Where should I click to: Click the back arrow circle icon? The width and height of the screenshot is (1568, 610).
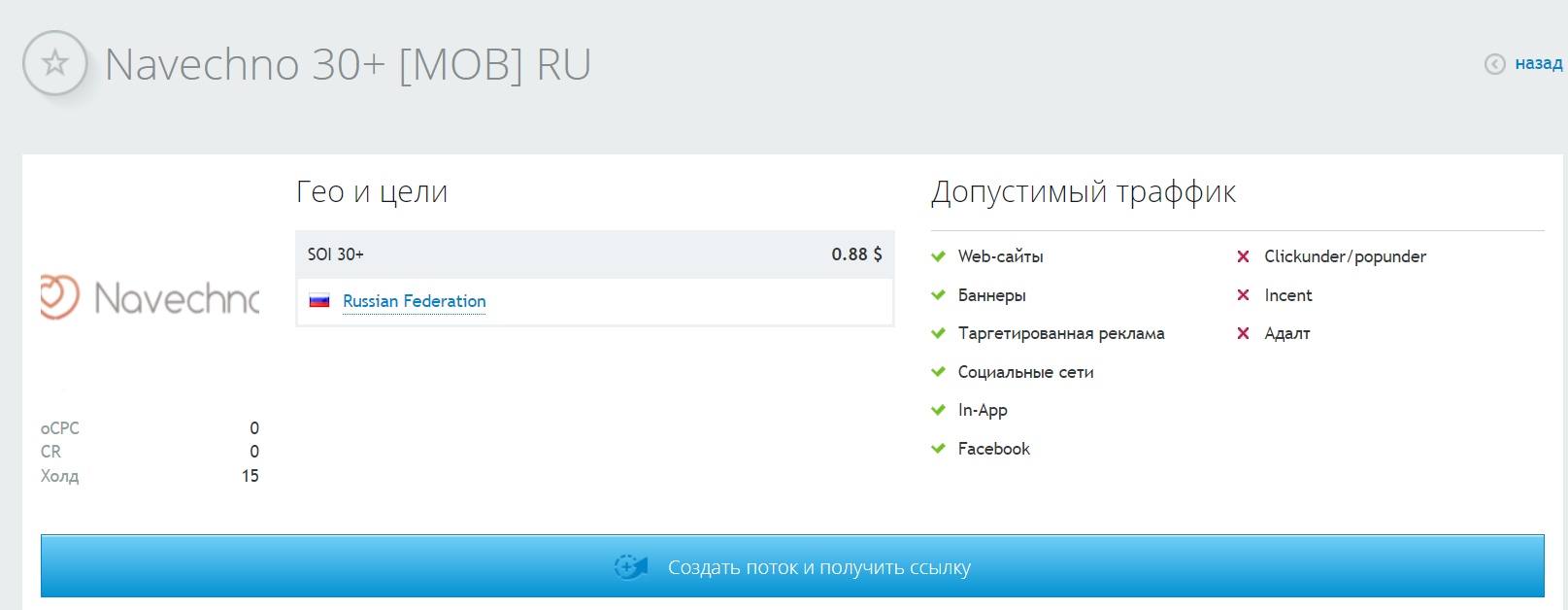click(x=1494, y=64)
